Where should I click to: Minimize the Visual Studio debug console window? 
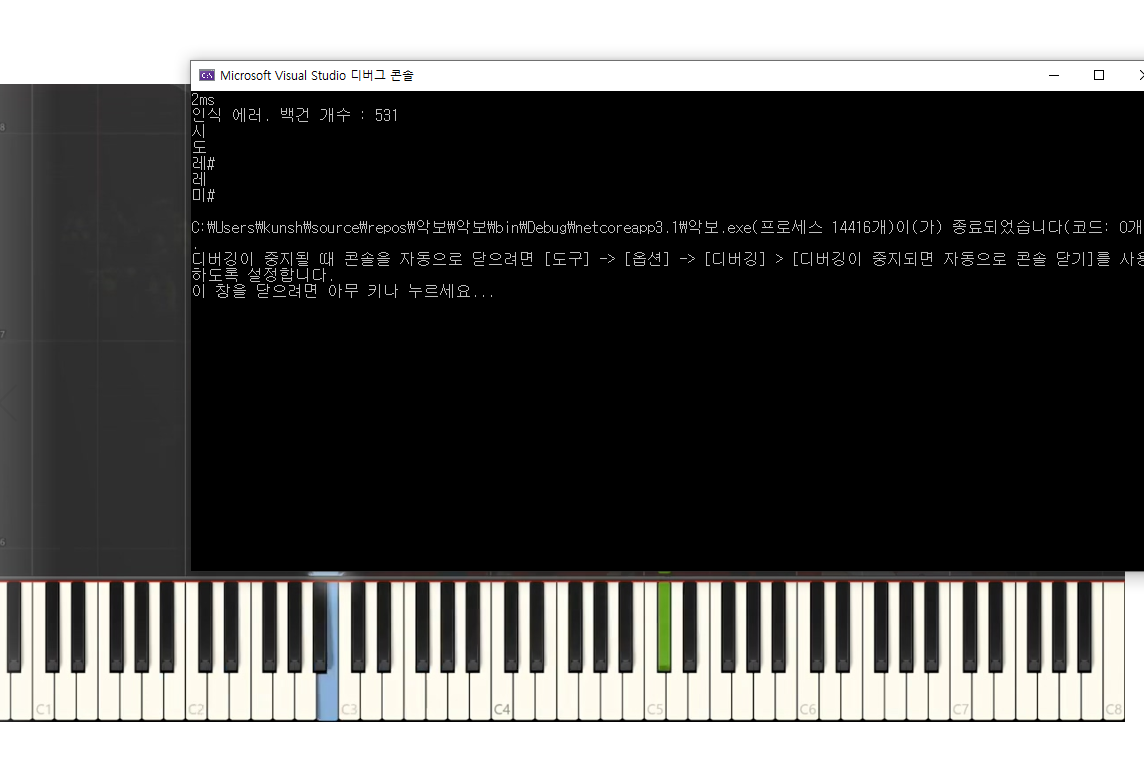[x=1054, y=75]
